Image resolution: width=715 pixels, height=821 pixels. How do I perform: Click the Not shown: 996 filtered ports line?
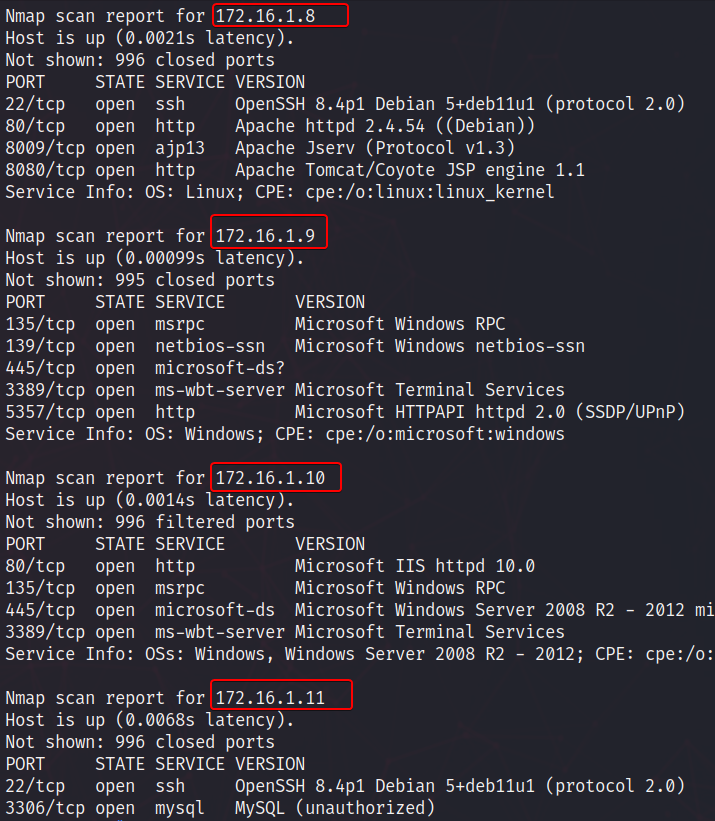tap(150, 522)
